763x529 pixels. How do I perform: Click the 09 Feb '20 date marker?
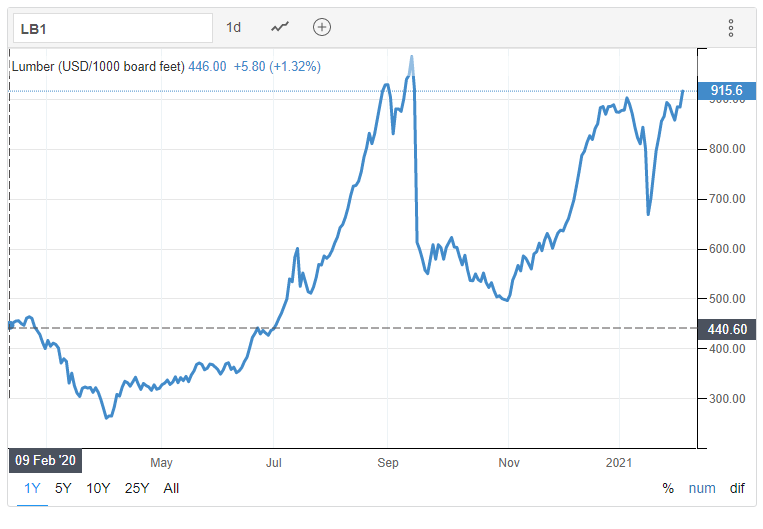click(46, 461)
